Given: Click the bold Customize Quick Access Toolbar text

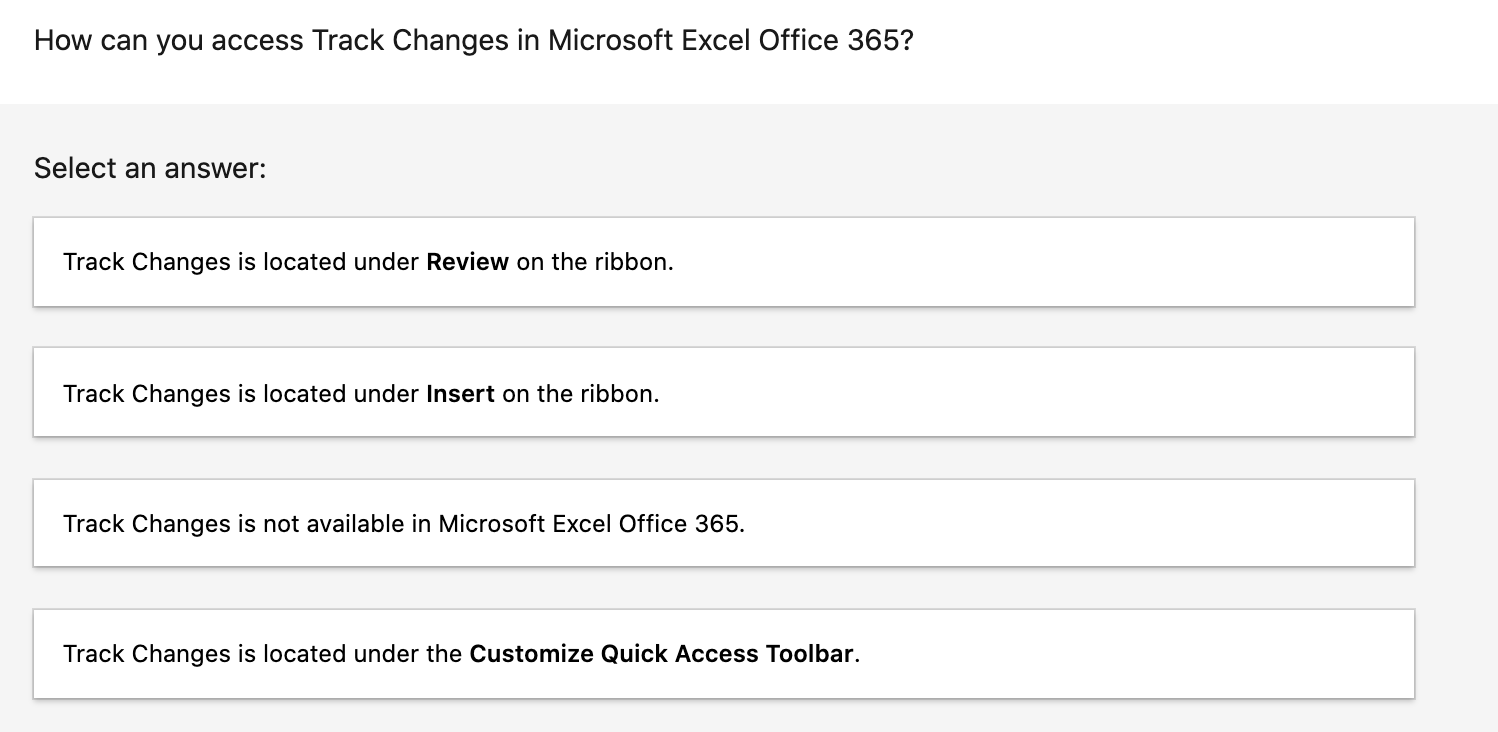Looking at the screenshot, I should [661, 654].
